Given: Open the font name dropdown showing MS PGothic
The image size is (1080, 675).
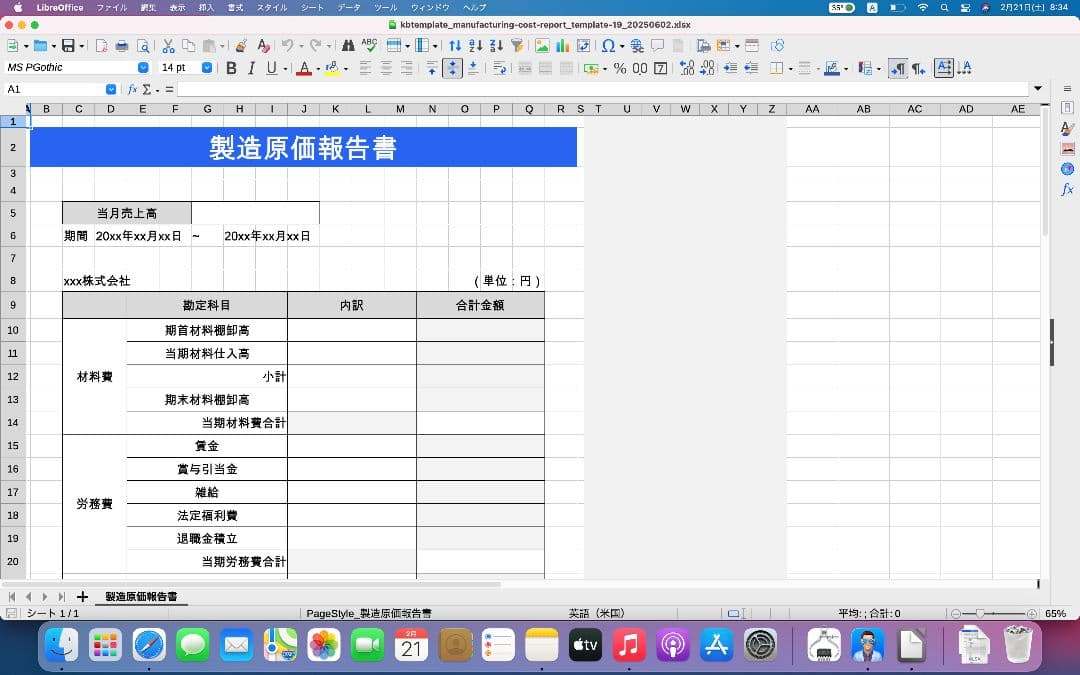Looking at the screenshot, I should pos(143,67).
